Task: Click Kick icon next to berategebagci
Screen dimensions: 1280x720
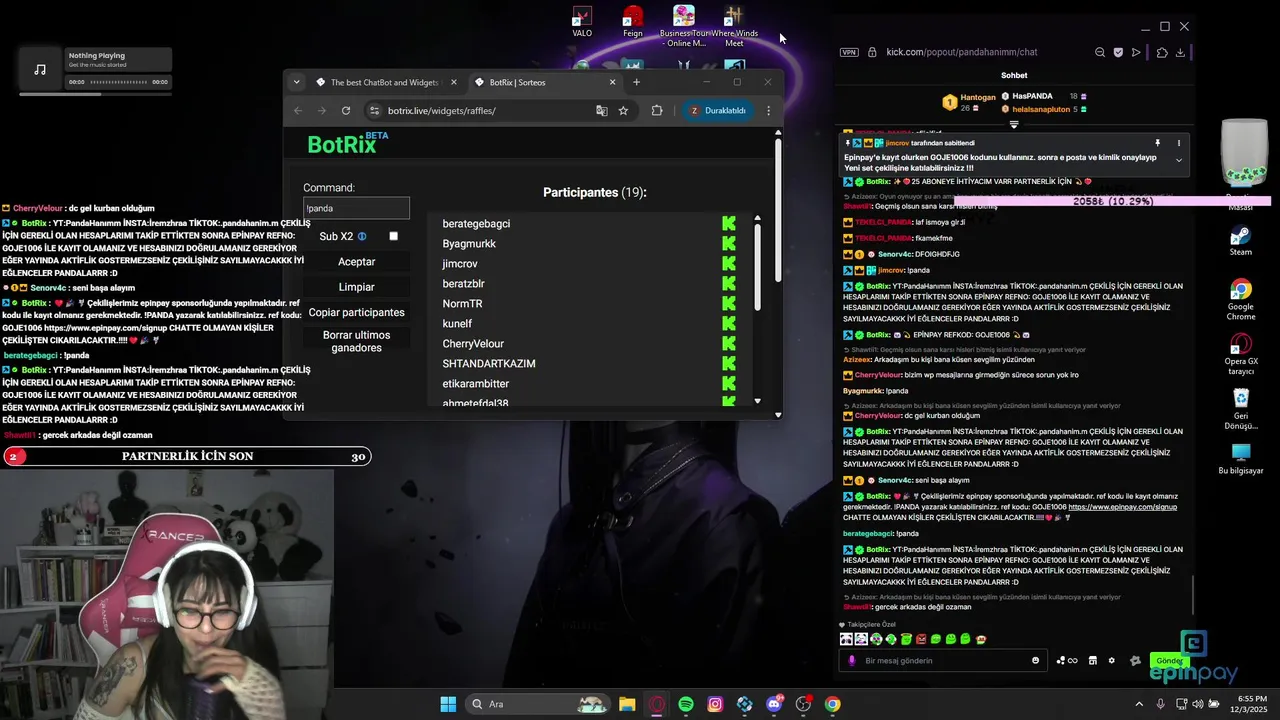Action: 729,223
